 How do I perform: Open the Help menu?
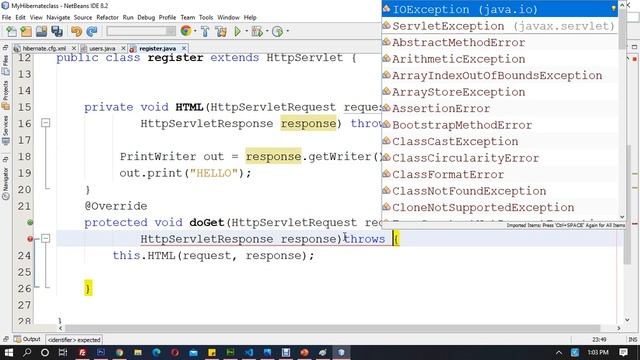(250, 18)
